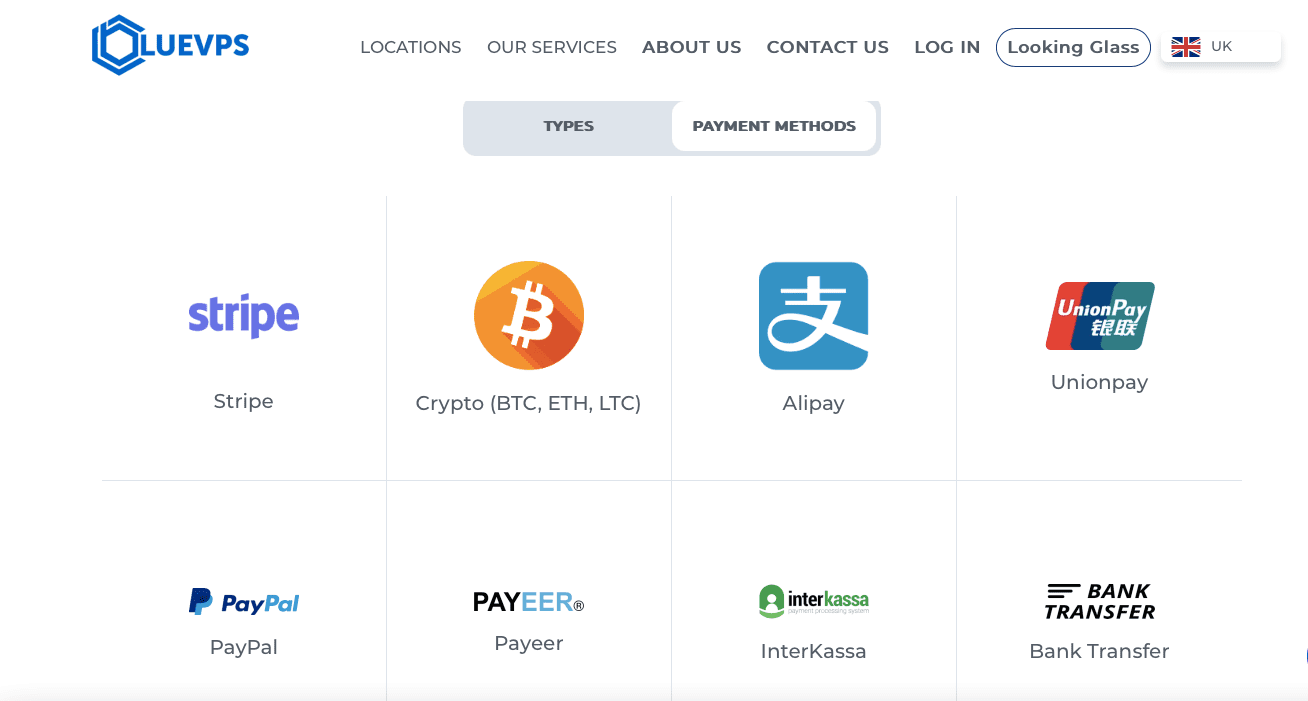Click the Bank Transfer logo
Screen dimensions: 1308x701
(x=1100, y=601)
